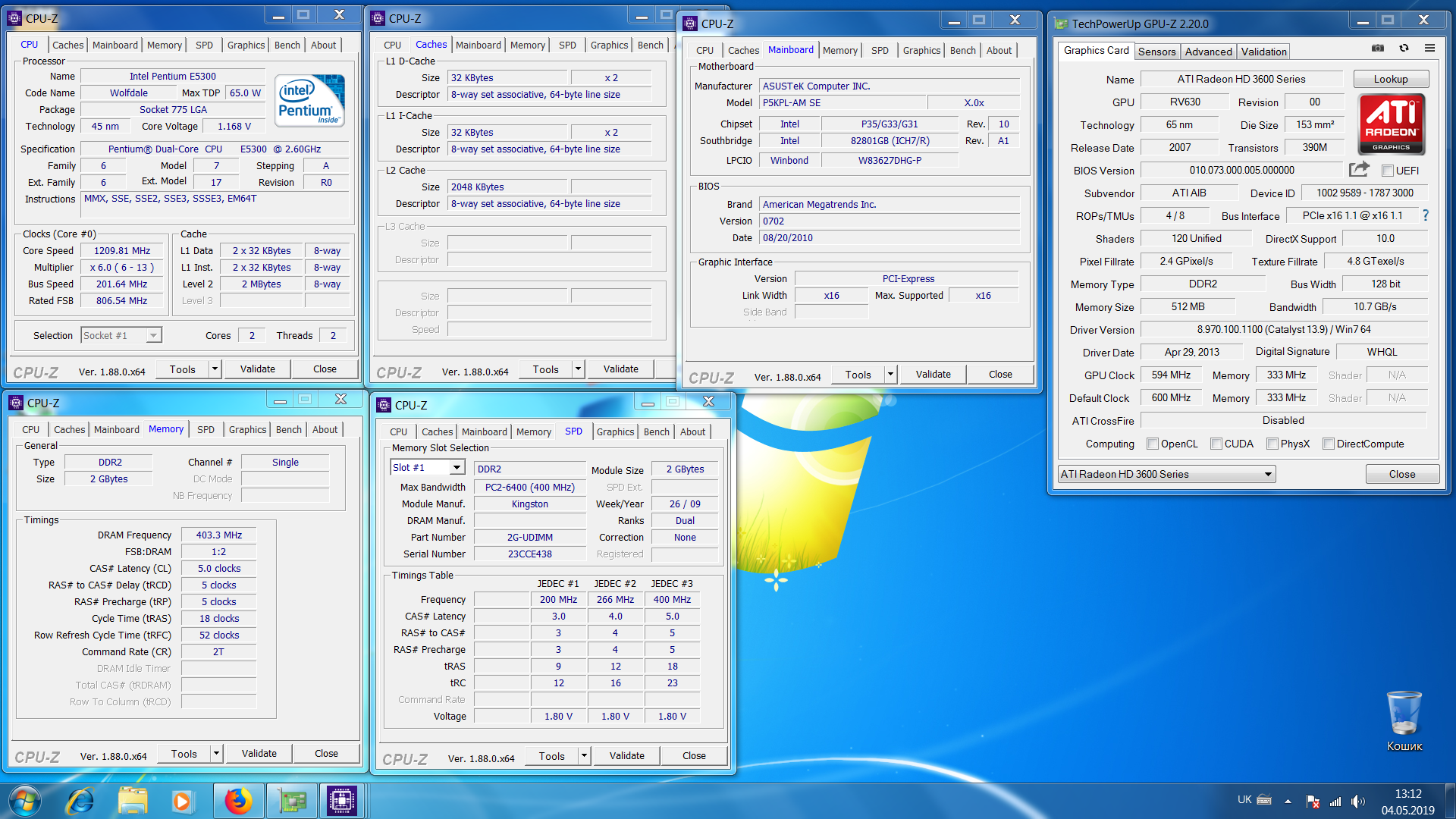Click the taskbar clock showing 13:12
This screenshot has width=1456, height=819.
pos(1407,794)
